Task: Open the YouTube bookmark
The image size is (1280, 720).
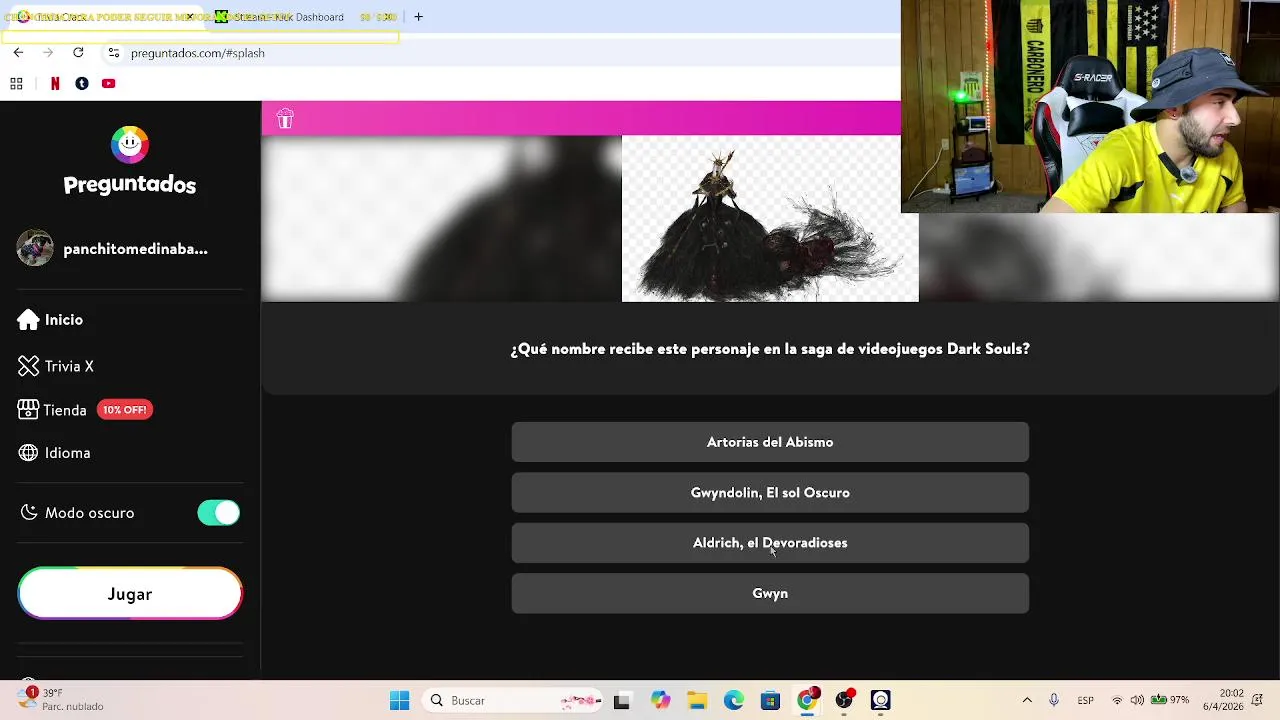Action: [109, 84]
